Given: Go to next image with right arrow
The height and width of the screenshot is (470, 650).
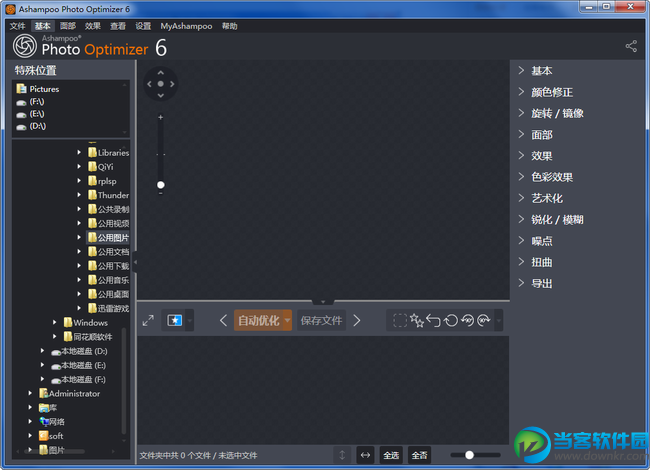Looking at the screenshot, I should coord(357,320).
